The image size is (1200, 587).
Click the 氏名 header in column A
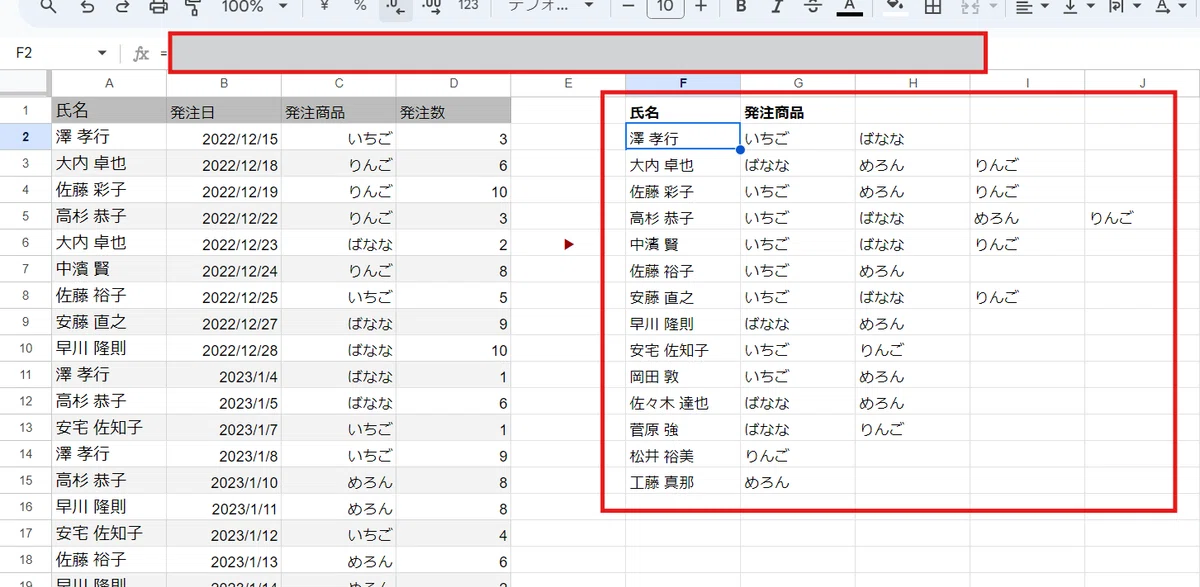coord(109,111)
